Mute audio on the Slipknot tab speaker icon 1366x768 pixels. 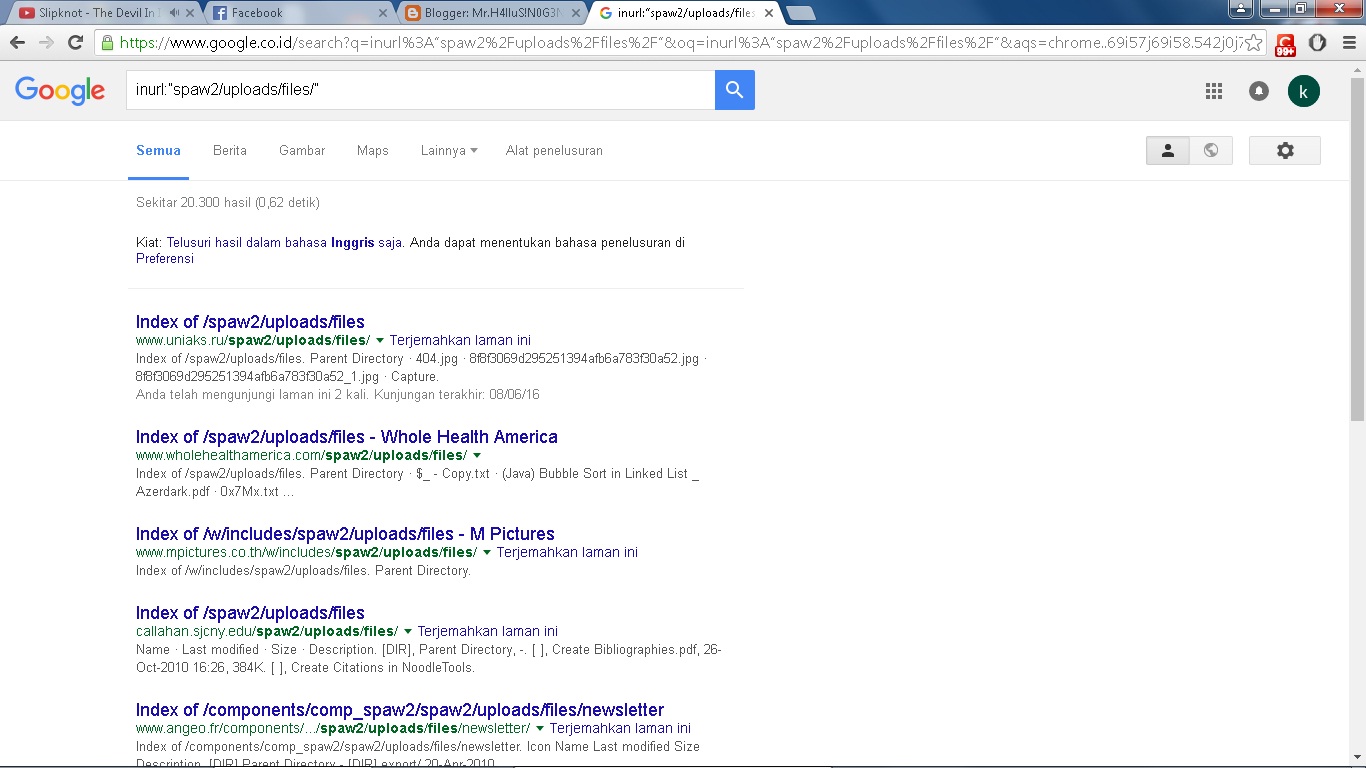[174, 13]
